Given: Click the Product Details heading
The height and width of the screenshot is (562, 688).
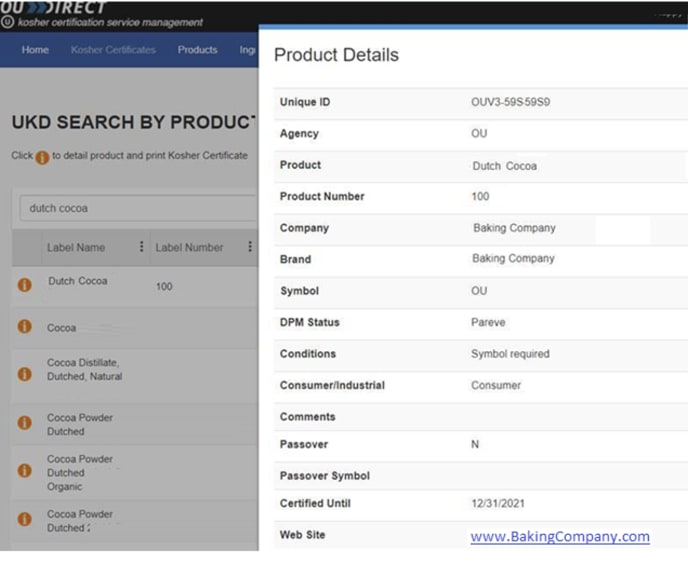Looking at the screenshot, I should click(336, 55).
